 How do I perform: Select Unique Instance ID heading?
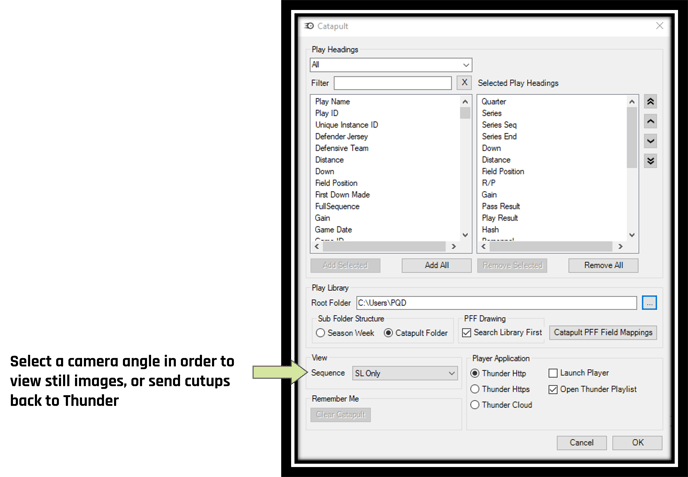click(x=346, y=125)
